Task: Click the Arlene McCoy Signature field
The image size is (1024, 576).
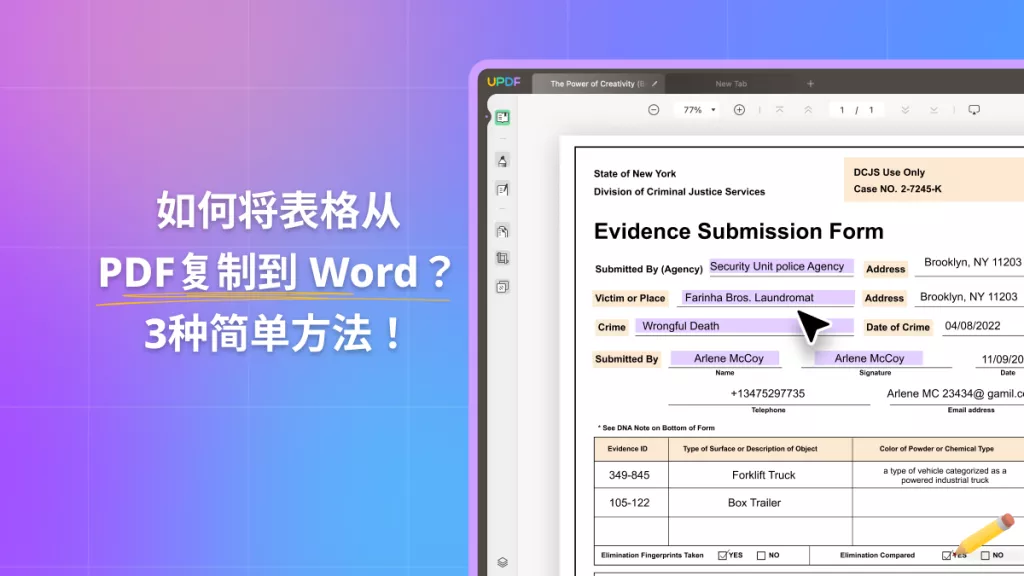Action: tap(869, 359)
